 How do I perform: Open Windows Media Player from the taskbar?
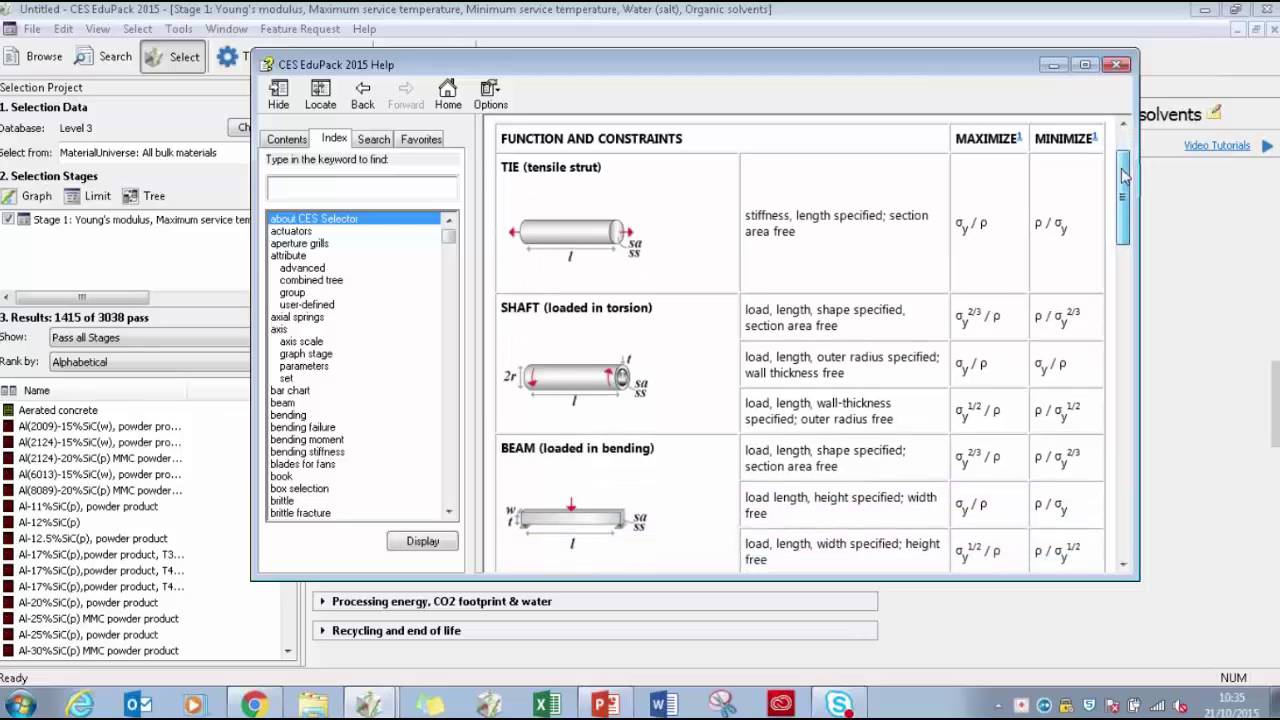click(x=195, y=704)
